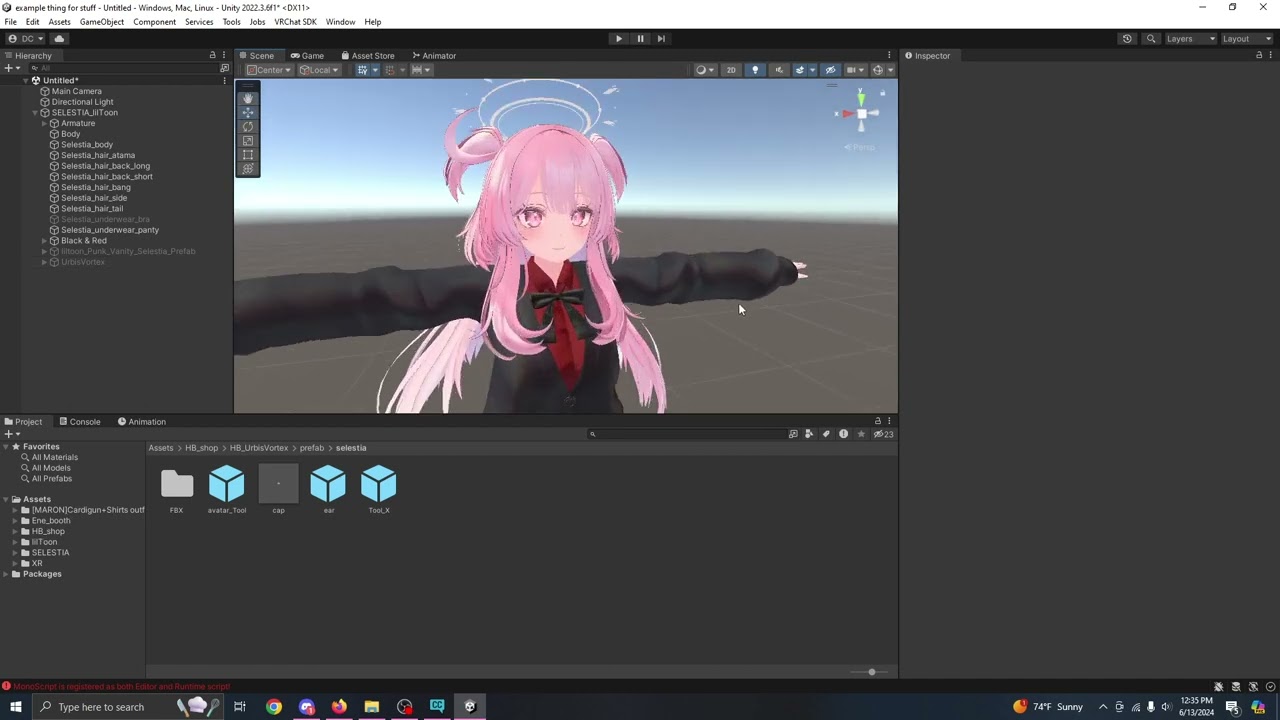Open the Layout dropdown
The height and width of the screenshot is (720, 1280).
[x=1246, y=39]
